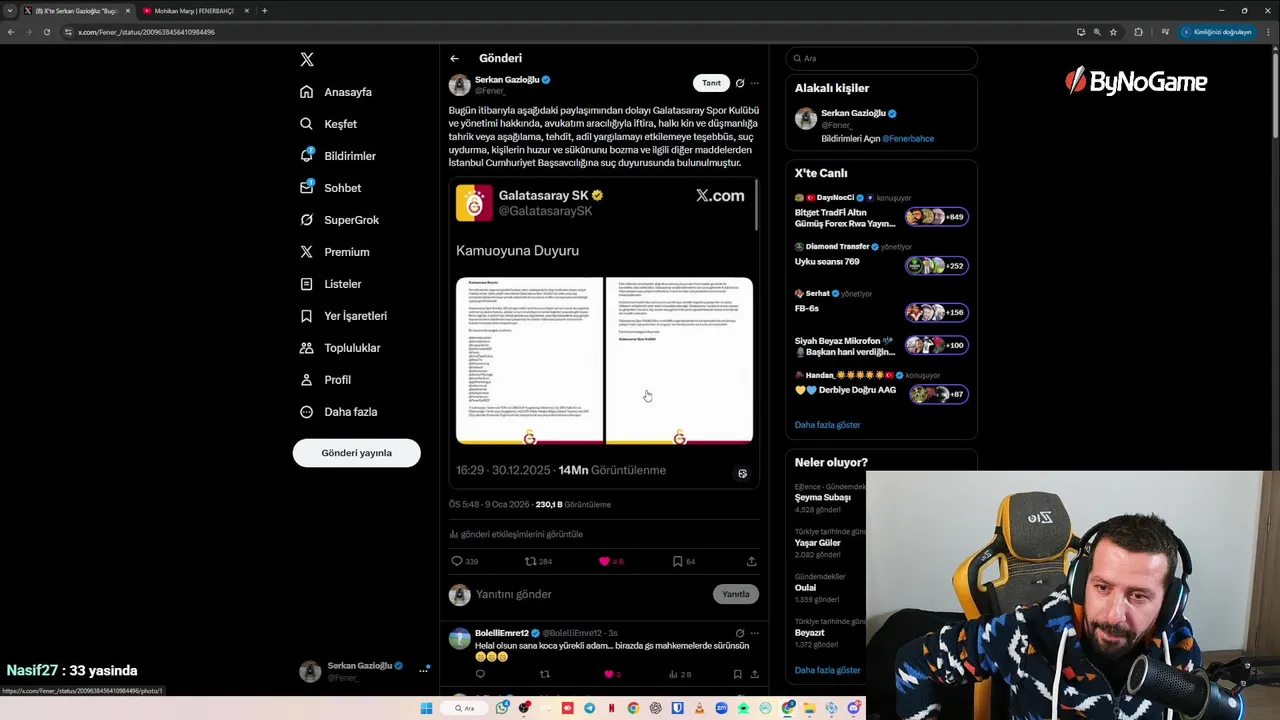Open the Derbiye Doğru AAG live space
Screen dimensions: 1280x720
tap(881, 387)
